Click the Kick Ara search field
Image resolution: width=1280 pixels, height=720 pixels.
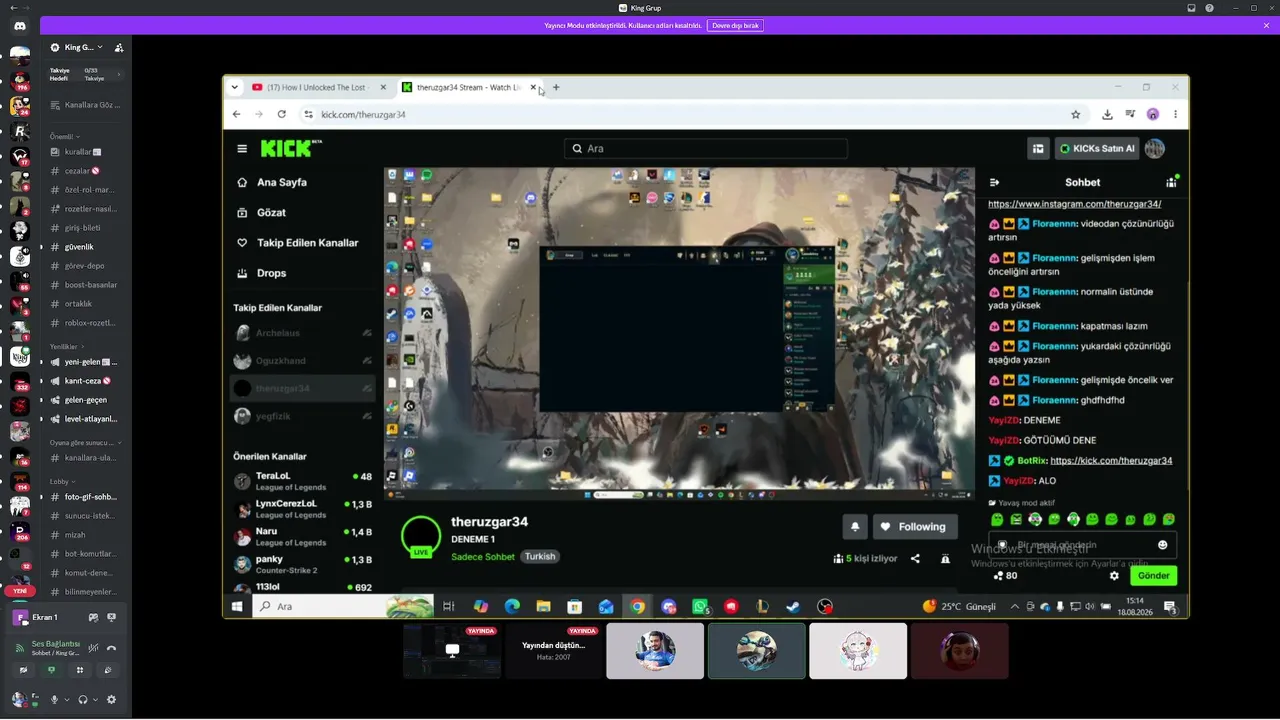point(705,148)
